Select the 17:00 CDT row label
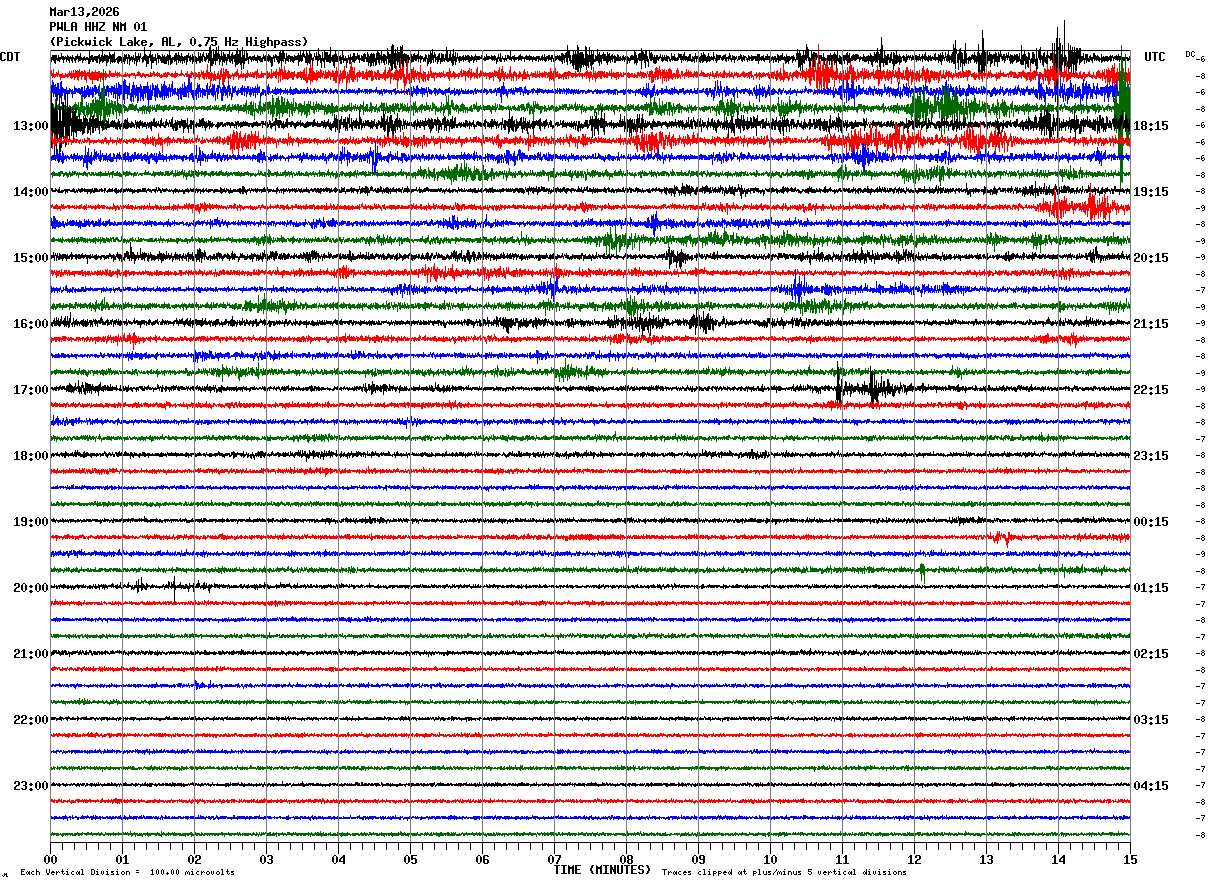 pos(31,390)
